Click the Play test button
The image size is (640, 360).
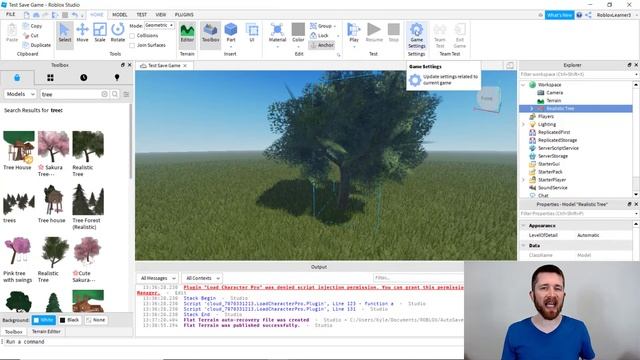pos(354,33)
